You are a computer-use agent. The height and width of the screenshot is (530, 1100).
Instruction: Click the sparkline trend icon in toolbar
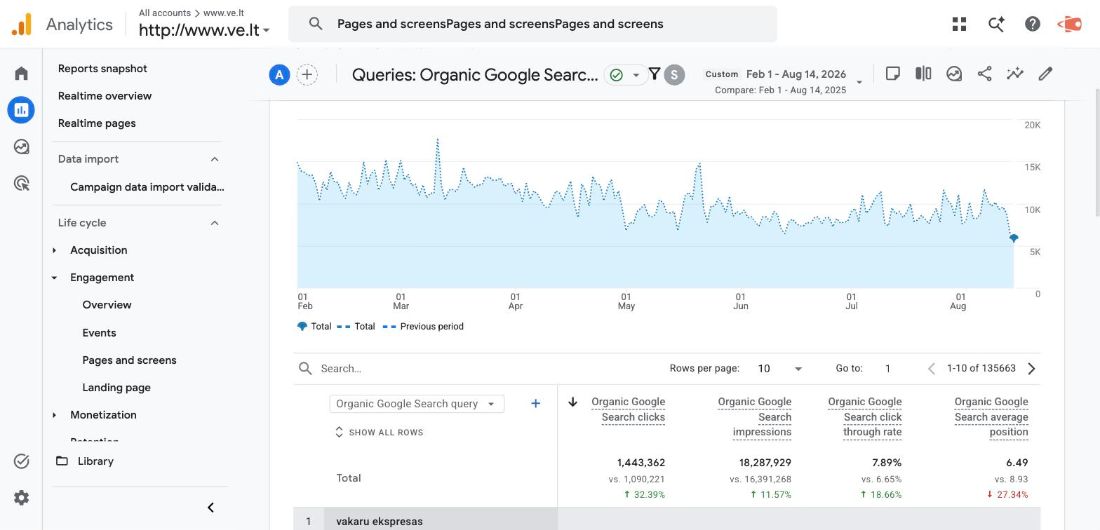pos(1014,74)
